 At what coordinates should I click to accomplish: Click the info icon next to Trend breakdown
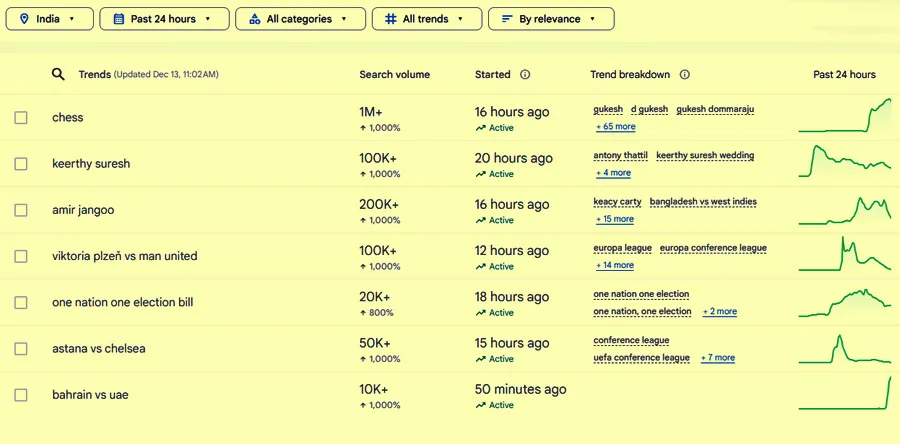point(684,74)
